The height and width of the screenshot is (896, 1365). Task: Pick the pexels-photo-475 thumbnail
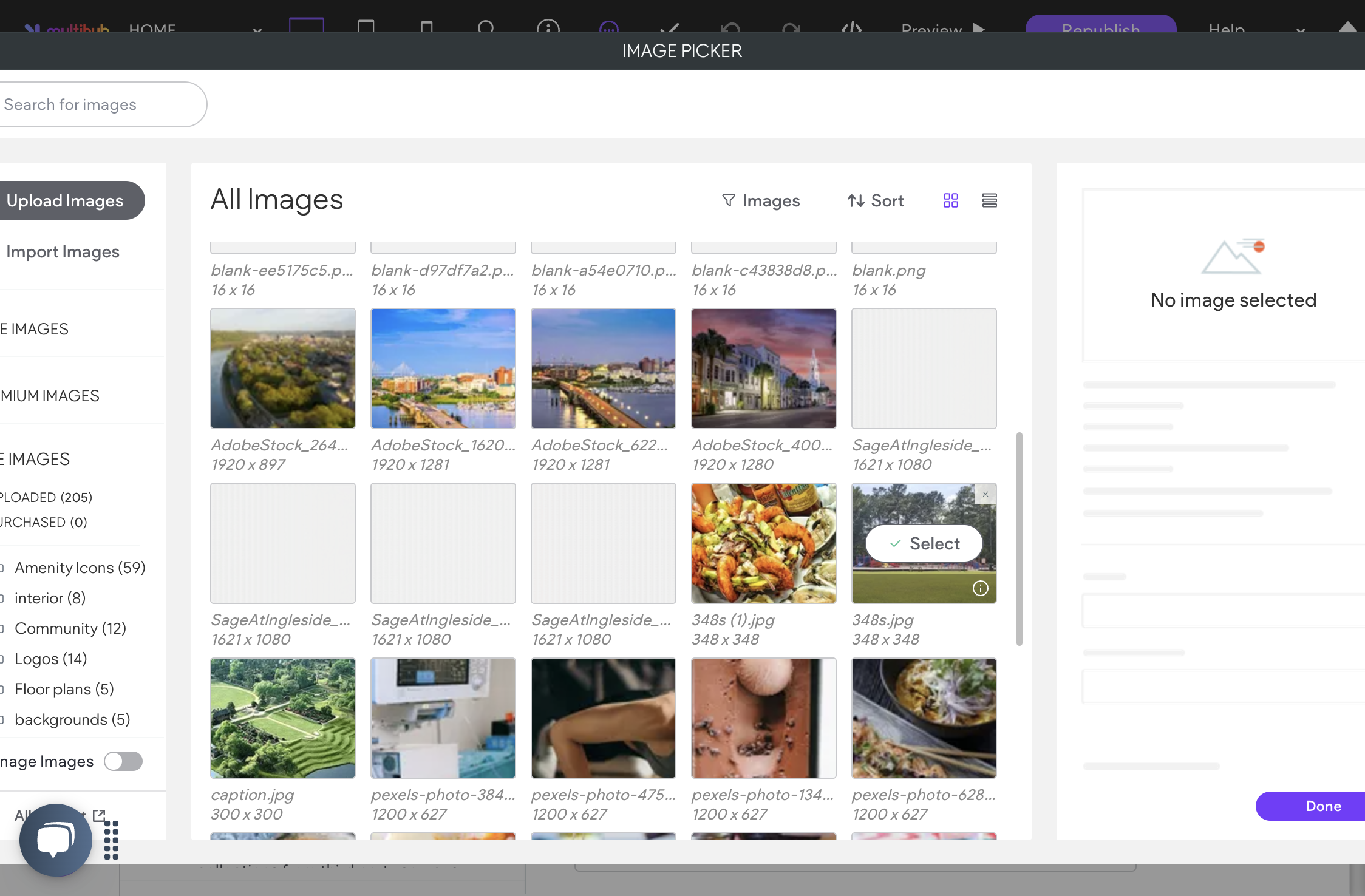click(x=604, y=718)
